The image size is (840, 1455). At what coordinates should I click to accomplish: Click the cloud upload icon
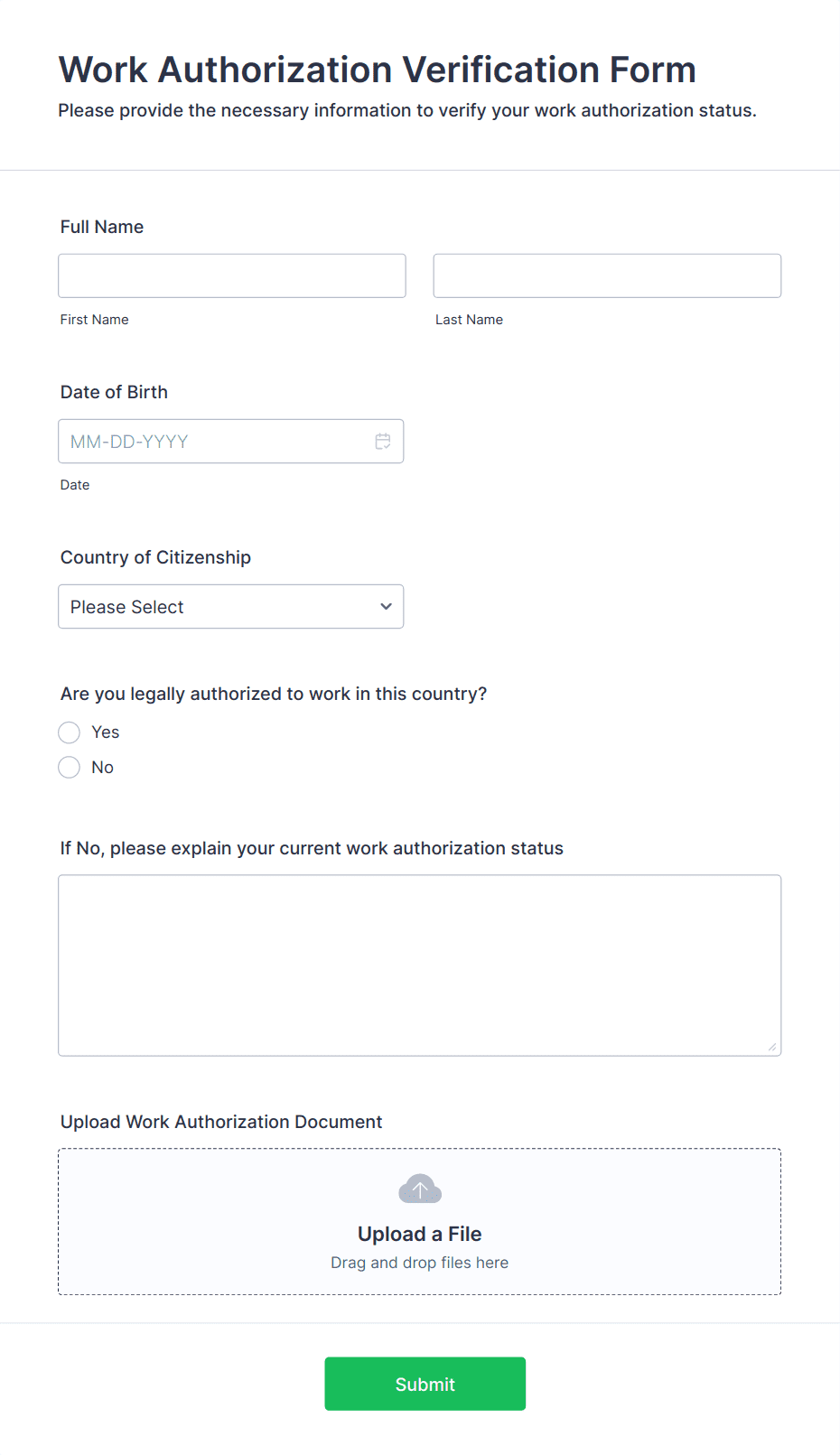[420, 1189]
